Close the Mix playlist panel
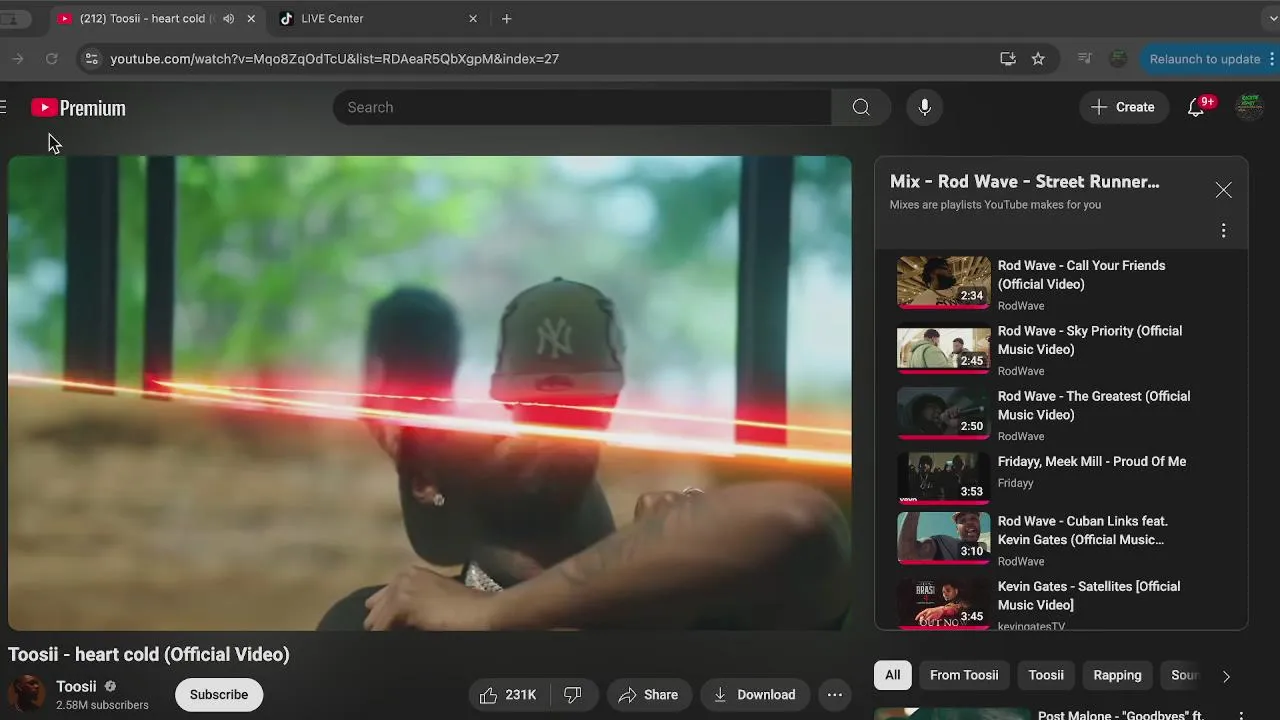The image size is (1280, 720). 1223,190
